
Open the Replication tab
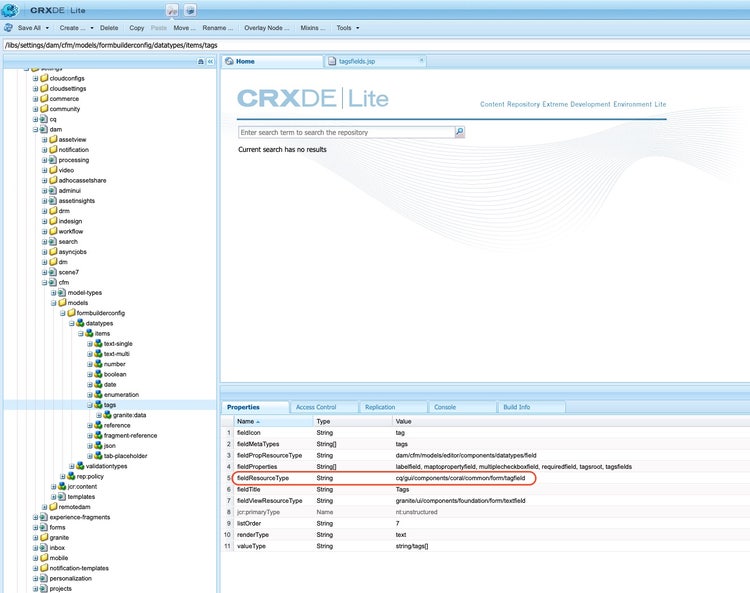[x=393, y=407]
